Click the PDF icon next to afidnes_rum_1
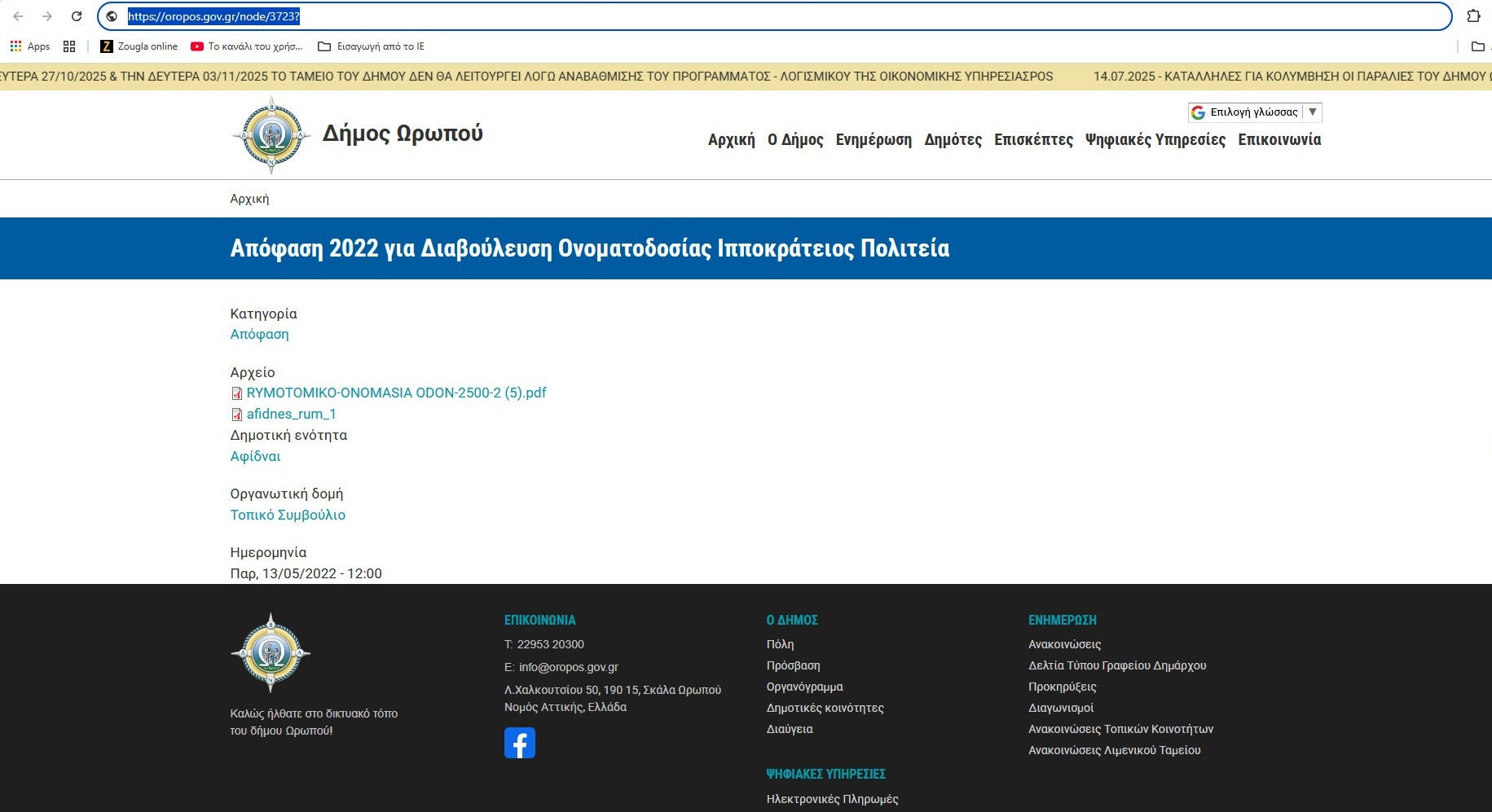The width and height of the screenshot is (1492, 812). [237, 415]
